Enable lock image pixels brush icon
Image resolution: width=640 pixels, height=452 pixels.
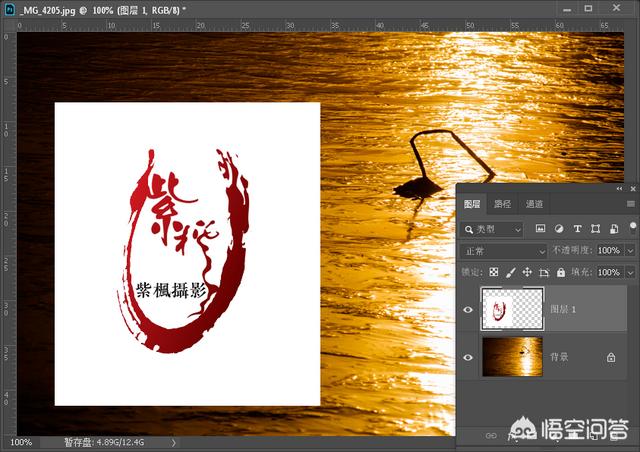[x=510, y=272]
